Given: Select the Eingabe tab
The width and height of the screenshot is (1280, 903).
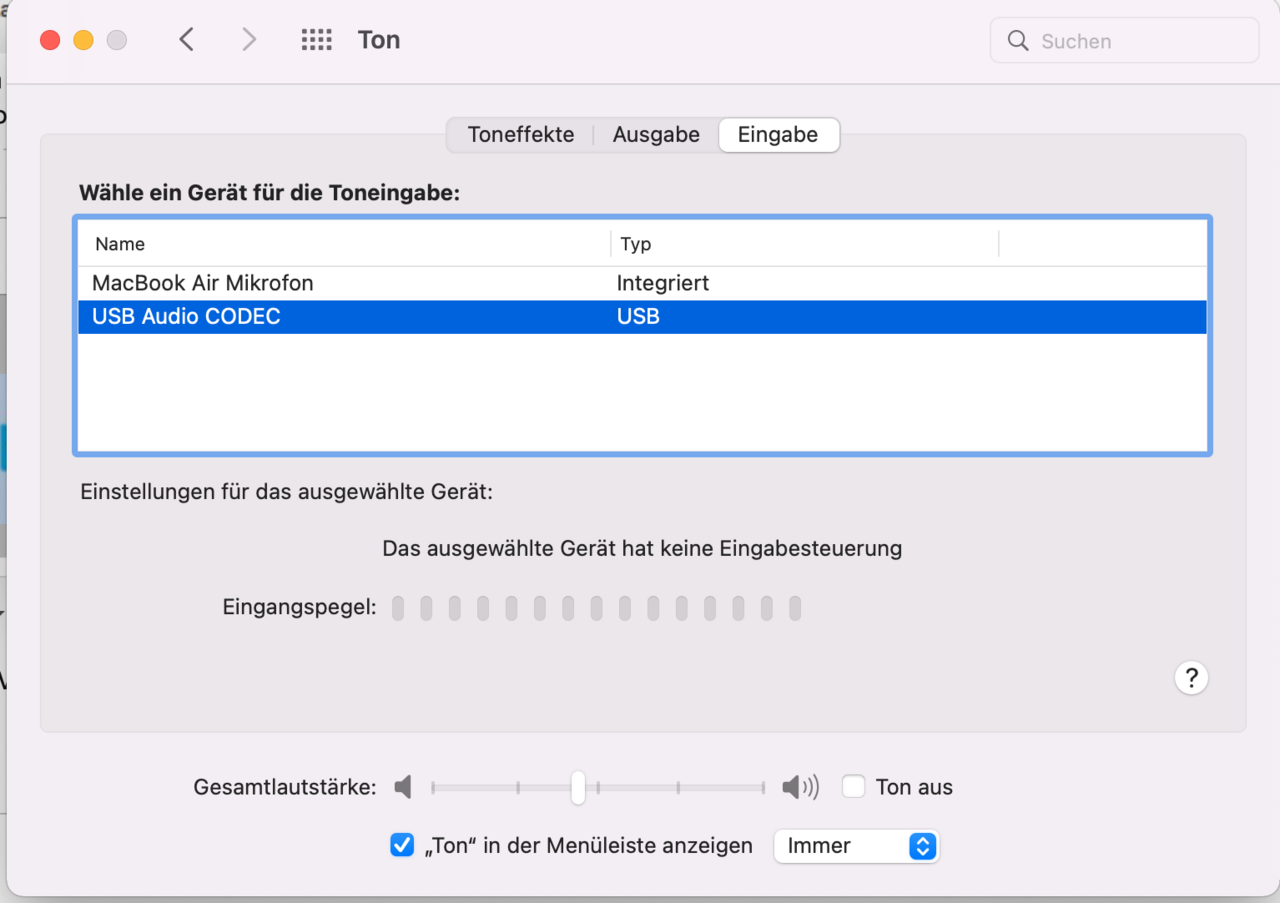Looking at the screenshot, I should (x=778, y=135).
